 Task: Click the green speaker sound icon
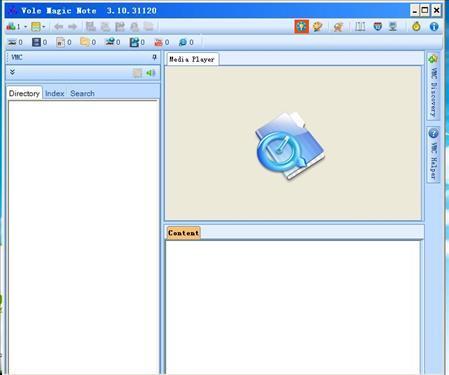(151, 73)
